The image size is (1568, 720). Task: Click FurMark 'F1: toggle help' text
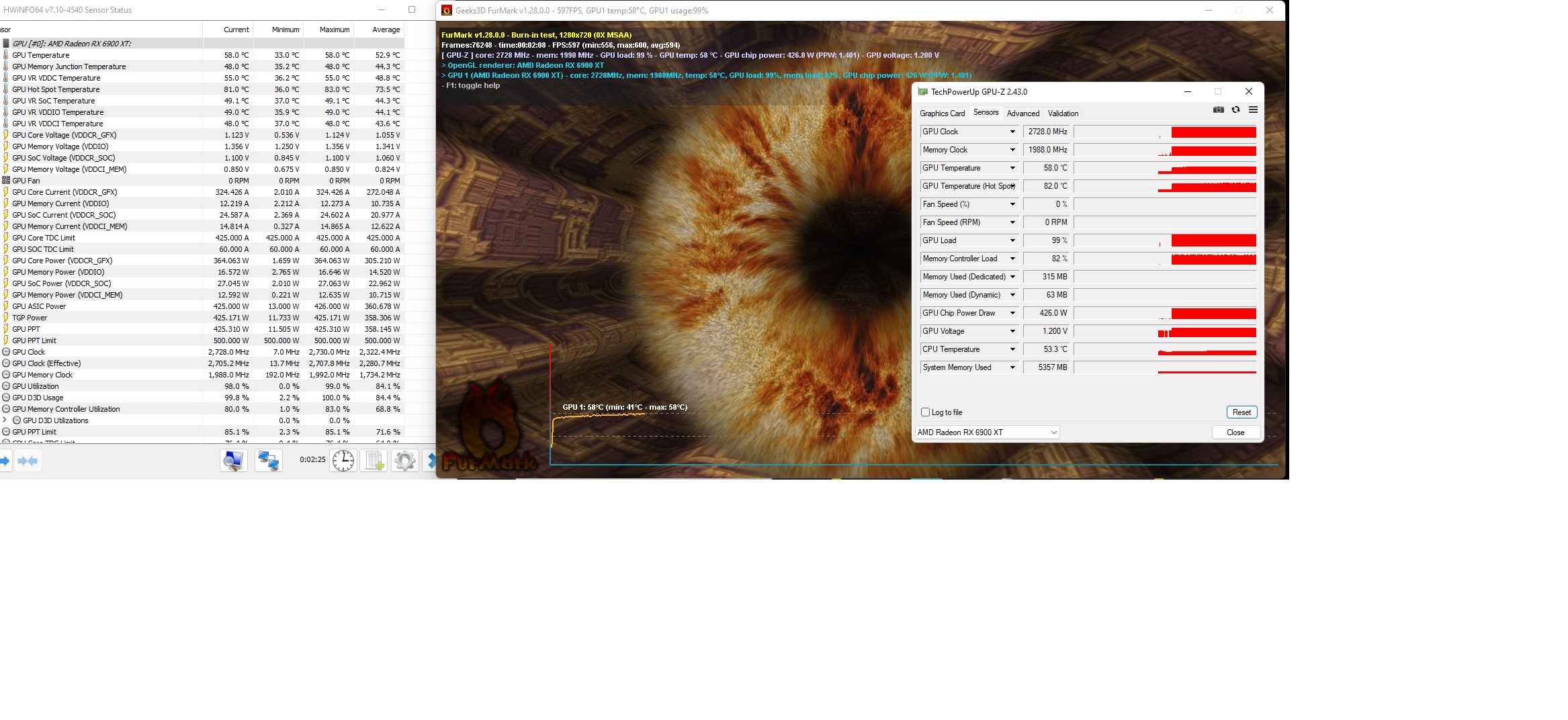(x=471, y=85)
